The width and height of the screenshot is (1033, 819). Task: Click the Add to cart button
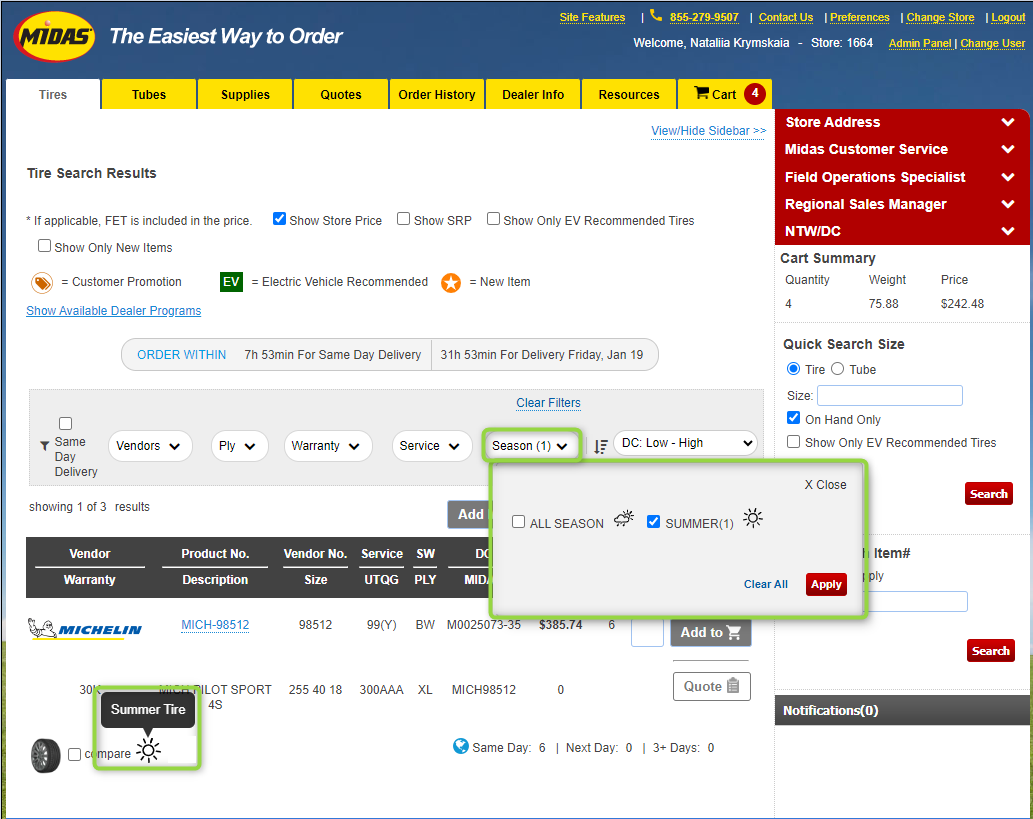click(711, 633)
